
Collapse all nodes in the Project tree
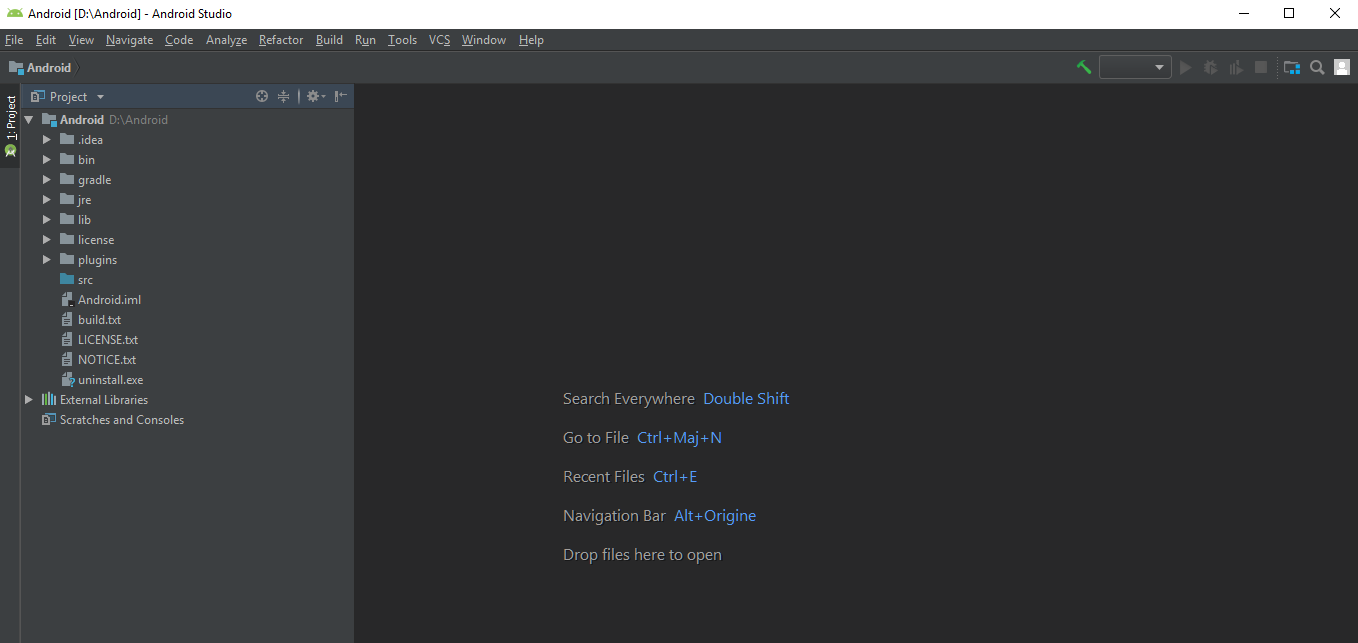283,96
